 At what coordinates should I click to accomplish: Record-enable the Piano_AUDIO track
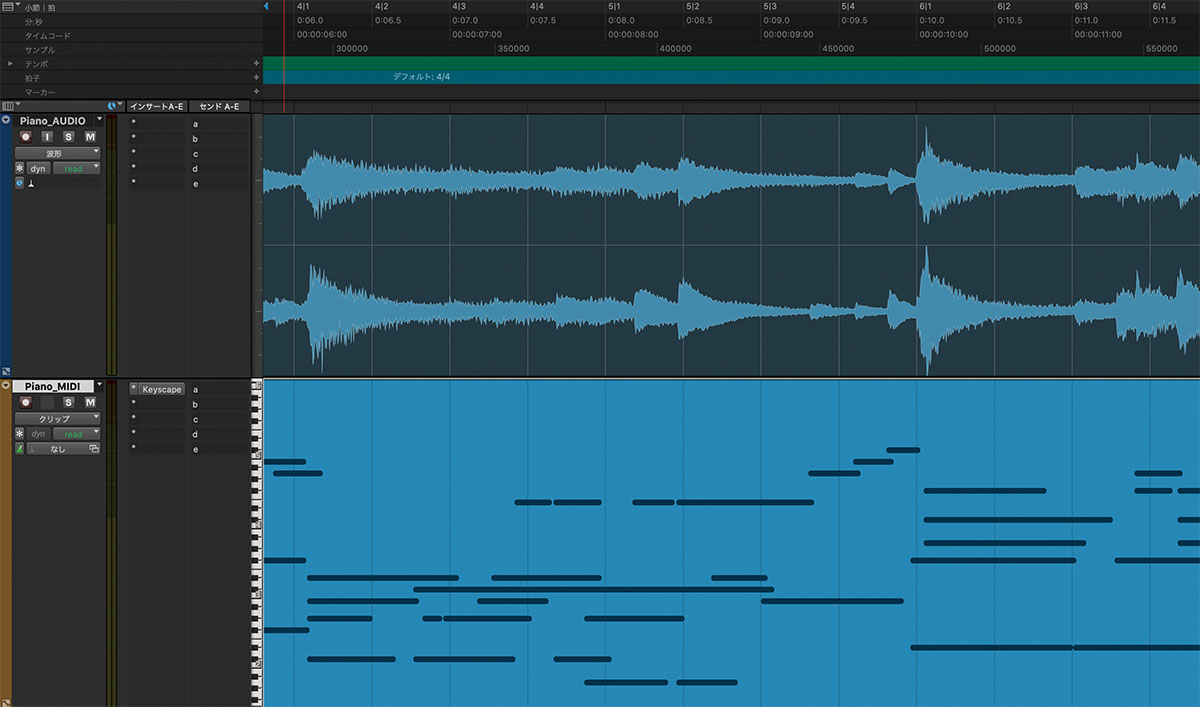pyautogui.click(x=25, y=136)
